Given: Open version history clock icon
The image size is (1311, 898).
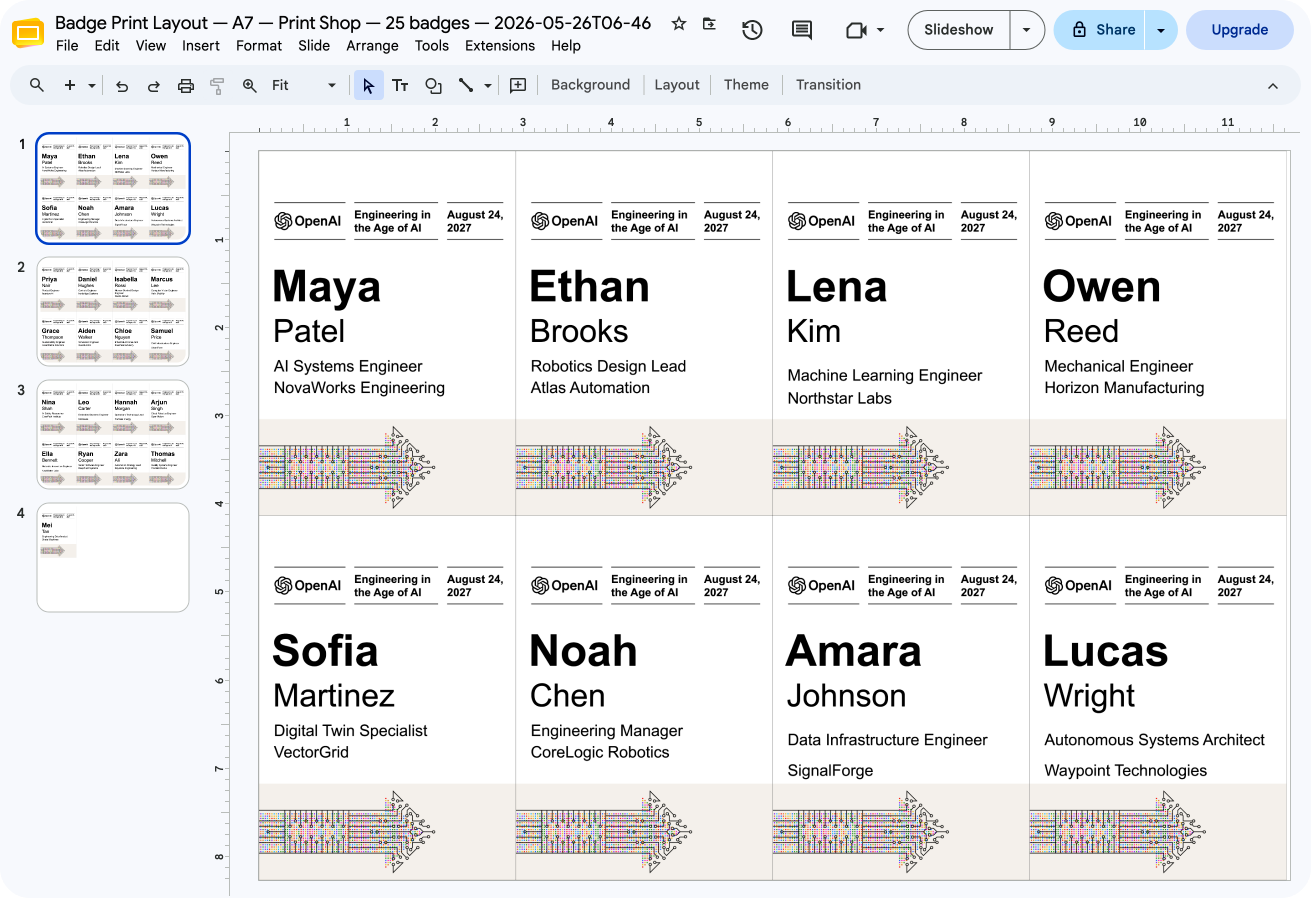Looking at the screenshot, I should (x=753, y=30).
